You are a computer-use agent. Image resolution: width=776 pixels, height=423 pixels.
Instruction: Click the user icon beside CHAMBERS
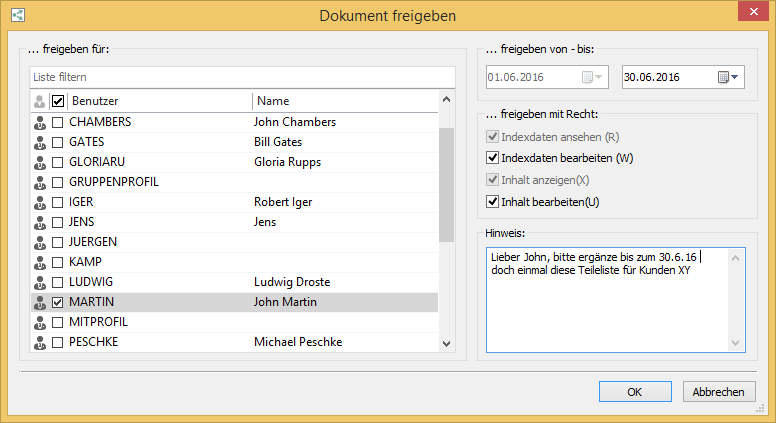(x=40, y=122)
